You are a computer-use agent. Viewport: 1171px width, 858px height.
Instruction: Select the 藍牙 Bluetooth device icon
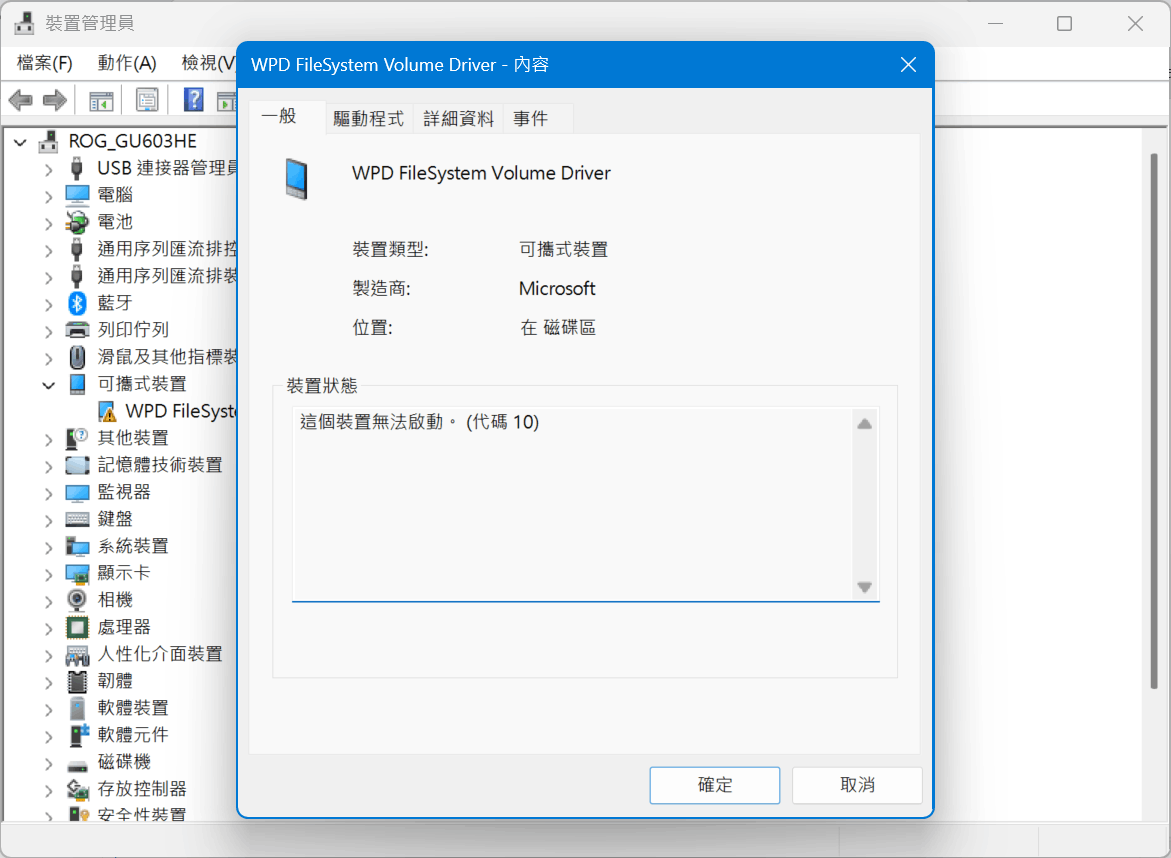[x=77, y=302]
